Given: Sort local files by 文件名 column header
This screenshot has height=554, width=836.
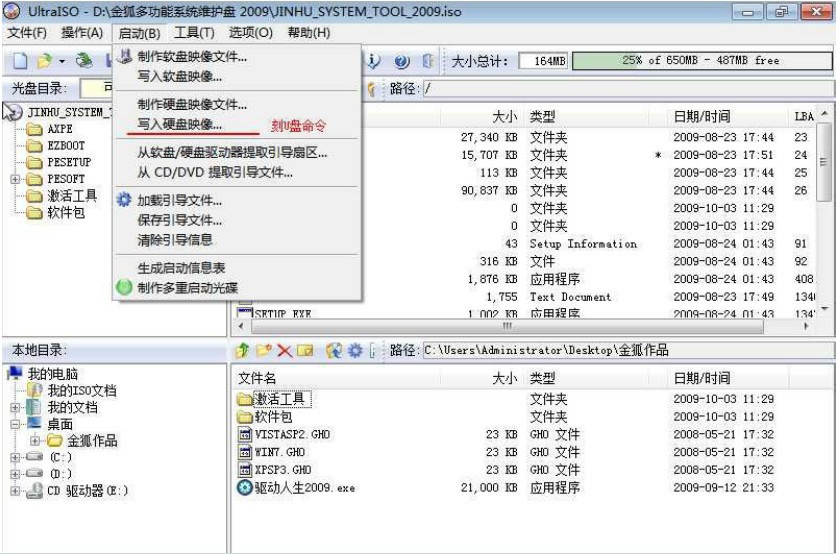Looking at the screenshot, I should (337, 378).
